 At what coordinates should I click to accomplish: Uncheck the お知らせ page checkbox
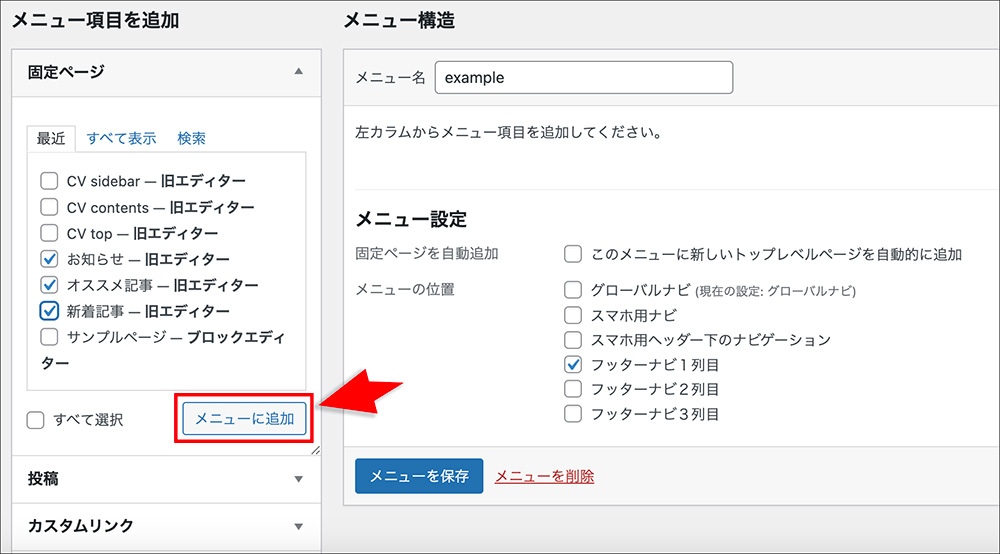pos(49,259)
